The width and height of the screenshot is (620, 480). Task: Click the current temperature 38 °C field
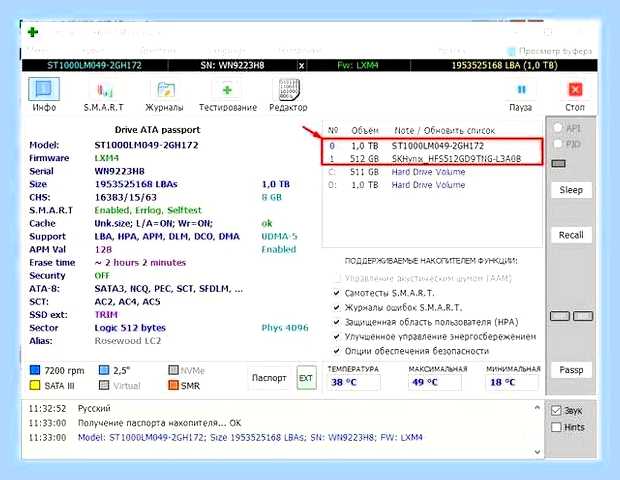tap(354, 382)
